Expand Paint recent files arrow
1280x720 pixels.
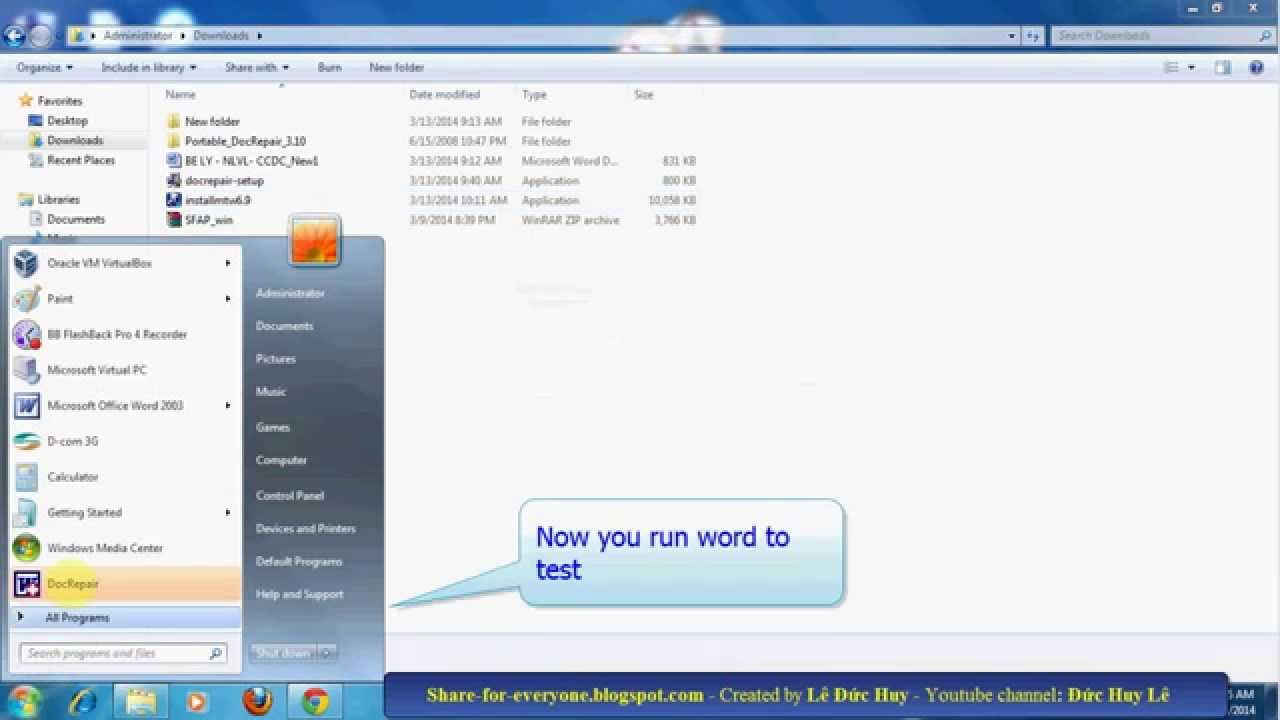point(228,299)
